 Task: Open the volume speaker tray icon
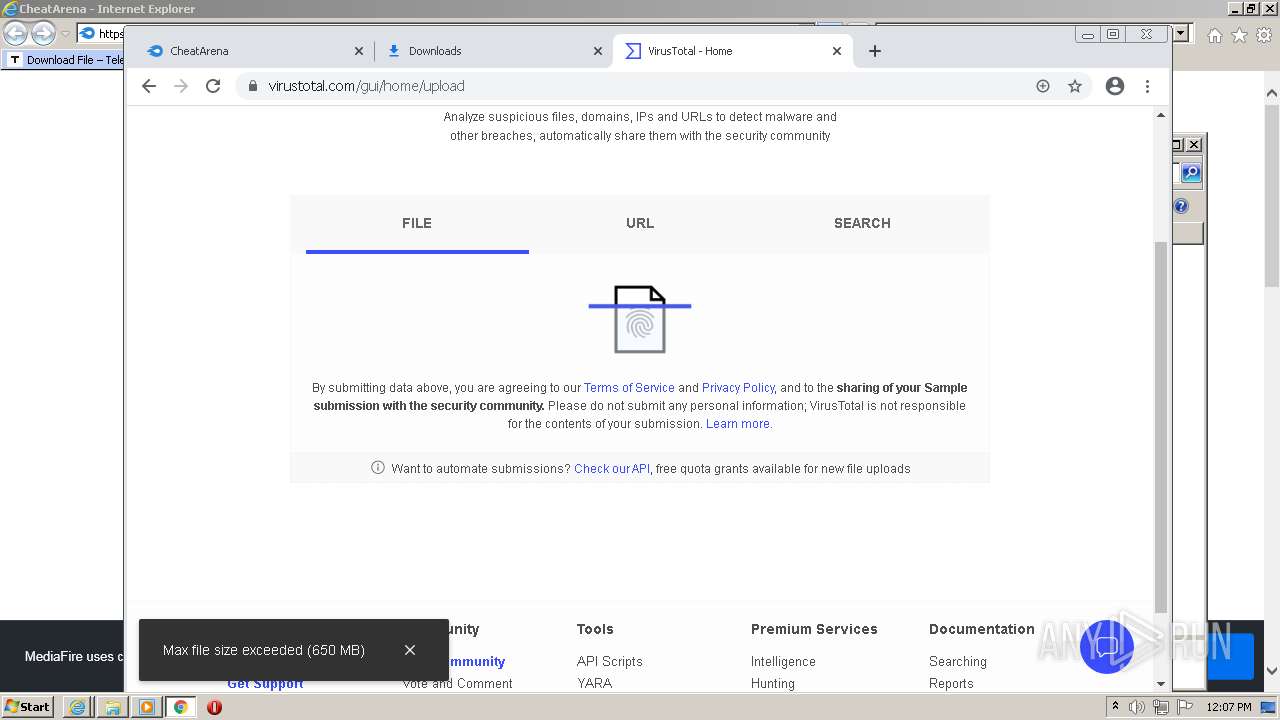1137,707
